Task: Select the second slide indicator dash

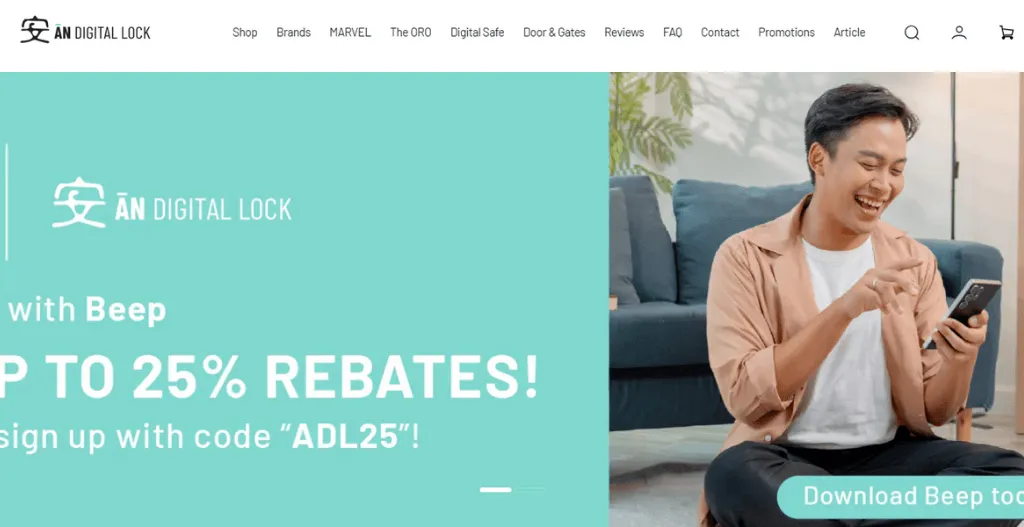Action: coord(529,489)
